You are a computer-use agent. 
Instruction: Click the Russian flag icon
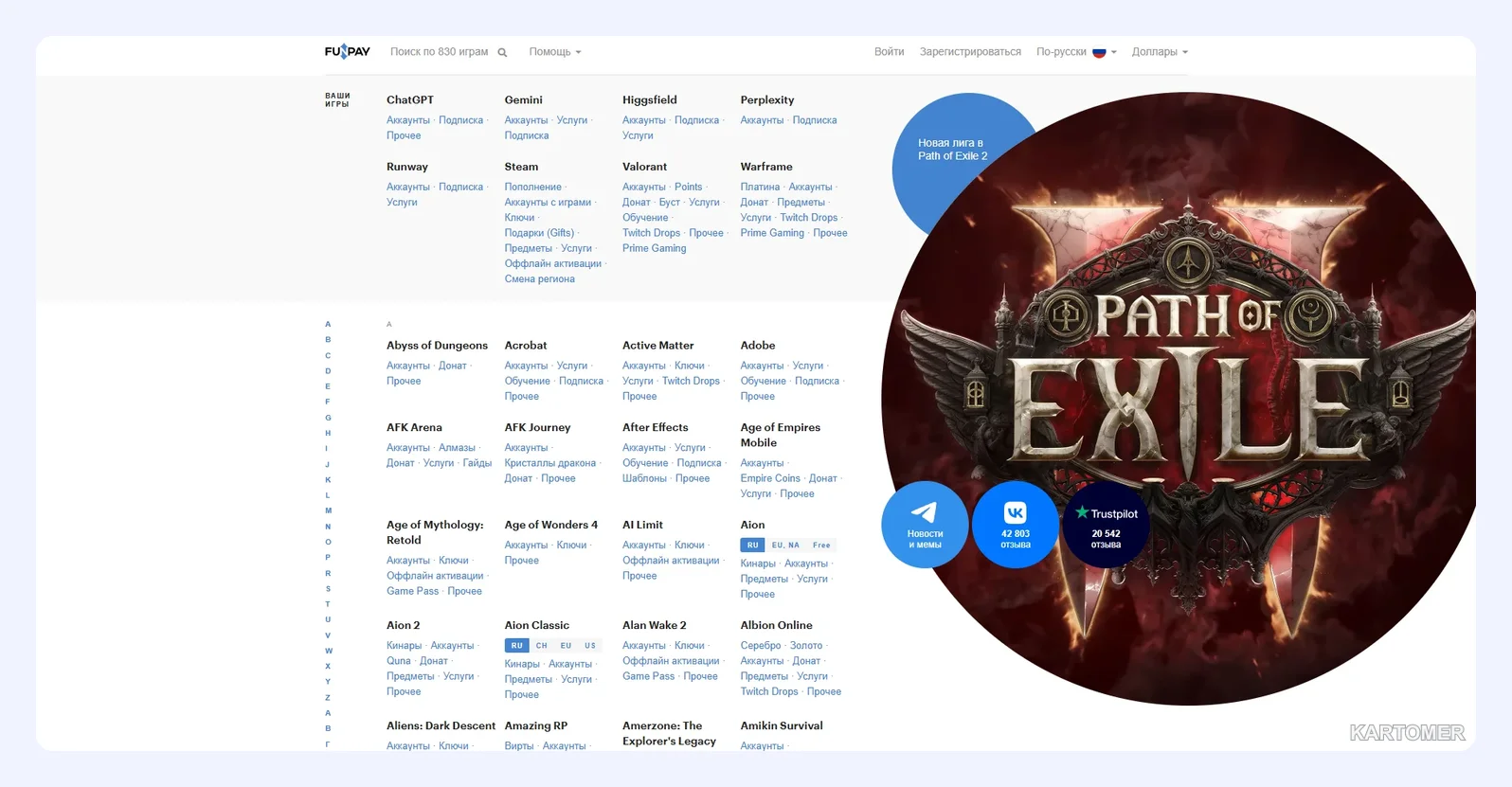pyautogui.click(x=1099, y=52)
